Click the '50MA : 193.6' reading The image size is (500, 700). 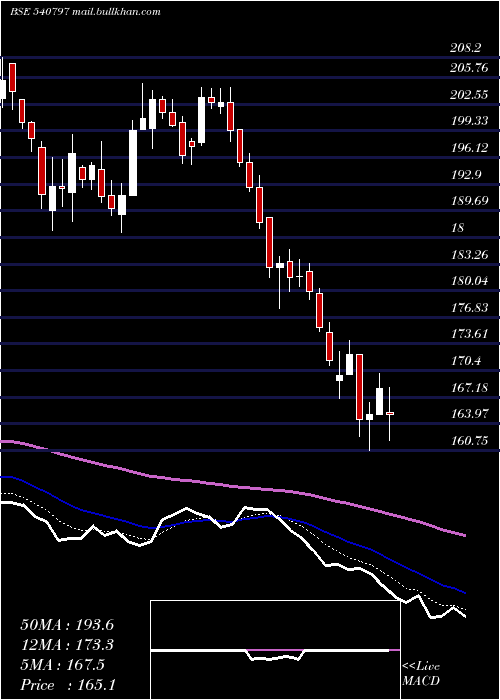[67, 625]
